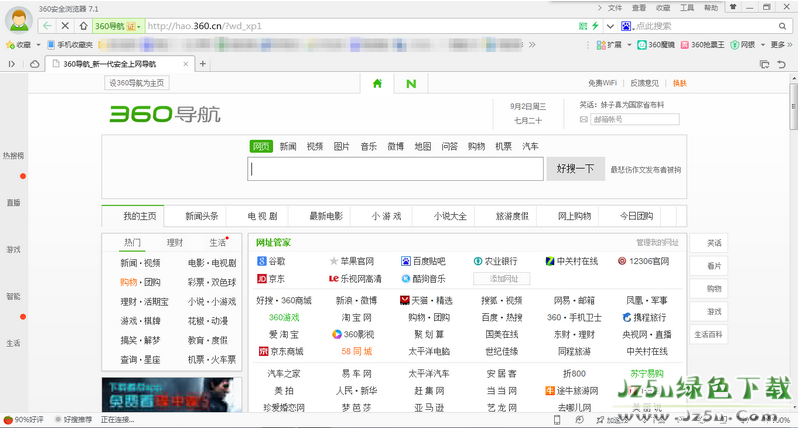Screen dimensions: 798x429
Task: Open the 中关村在线 icon link
Action: coord(572,261)
